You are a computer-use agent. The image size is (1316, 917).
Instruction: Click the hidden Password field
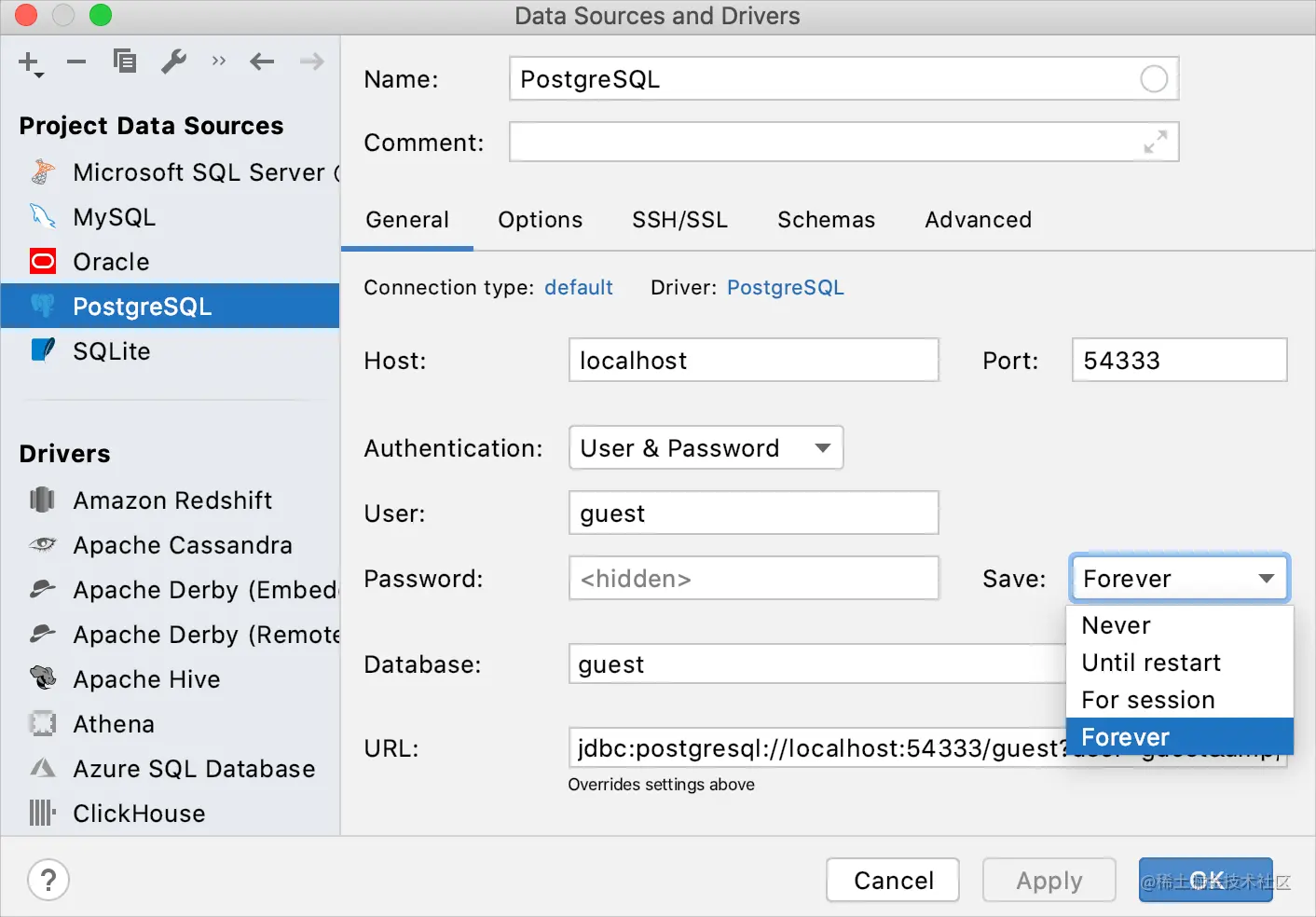click(x=754, y=579)
